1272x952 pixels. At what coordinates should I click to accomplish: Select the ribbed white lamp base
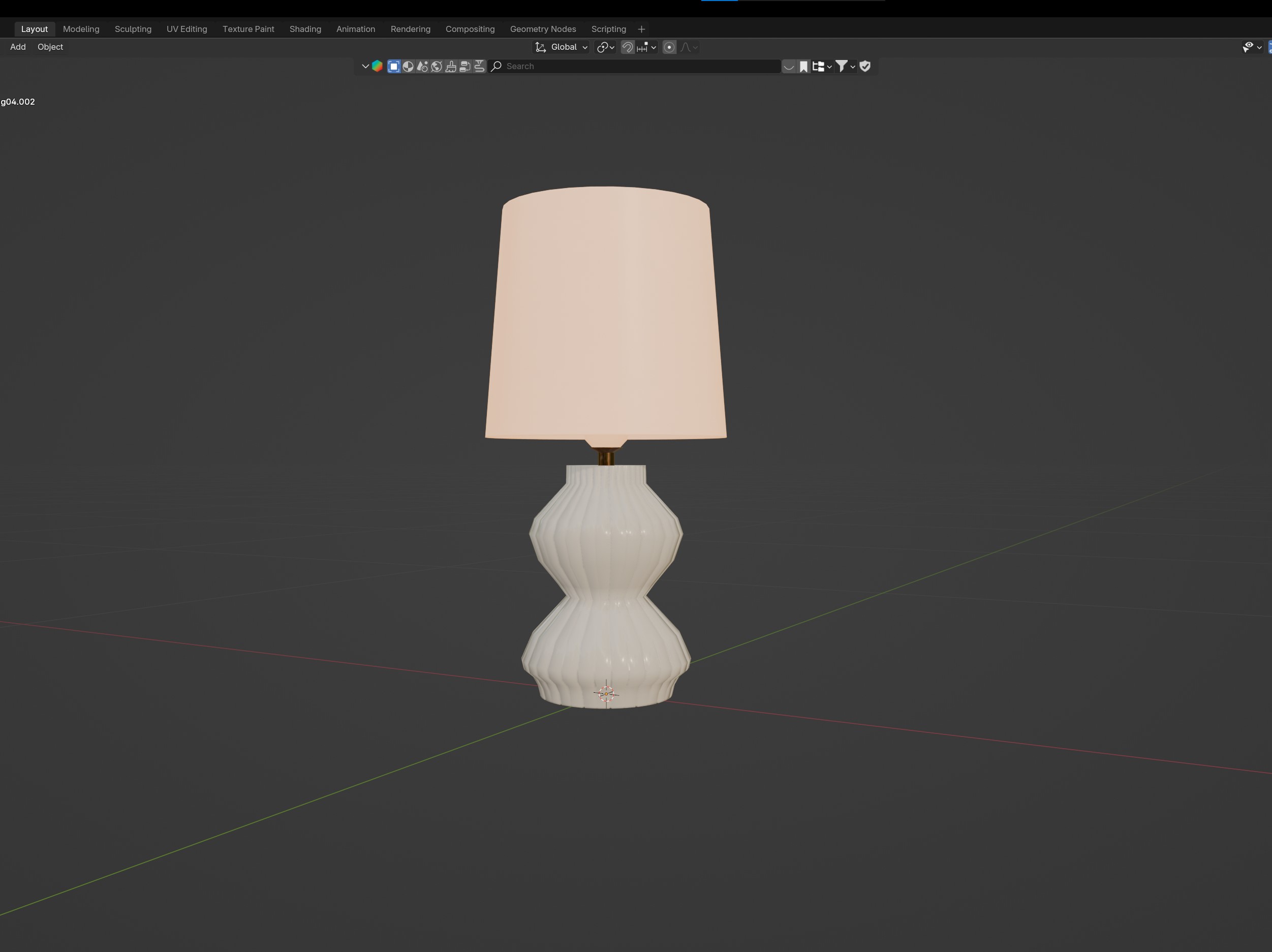tap(606, 587)
